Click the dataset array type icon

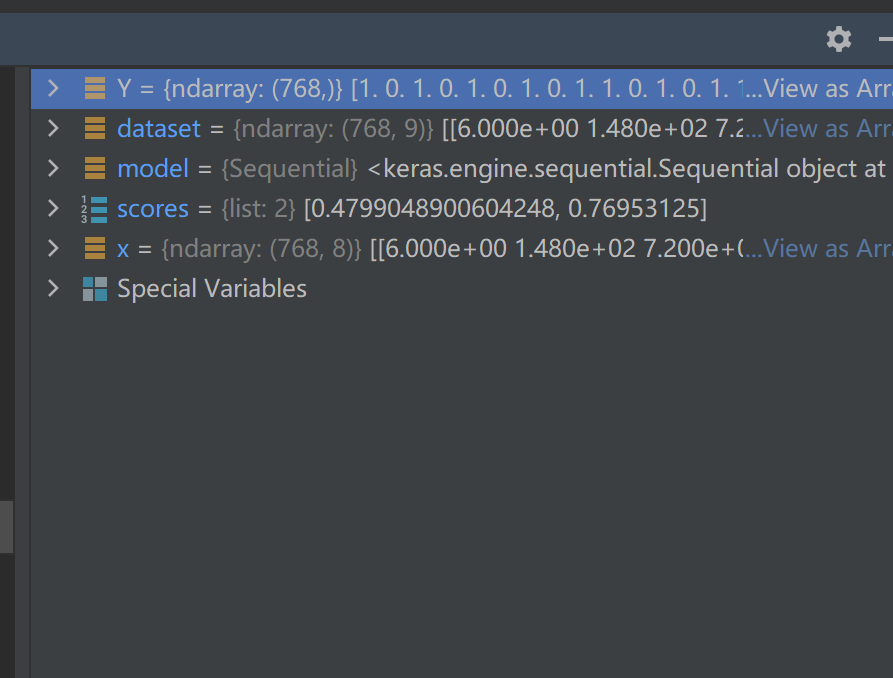coord(95,128)
